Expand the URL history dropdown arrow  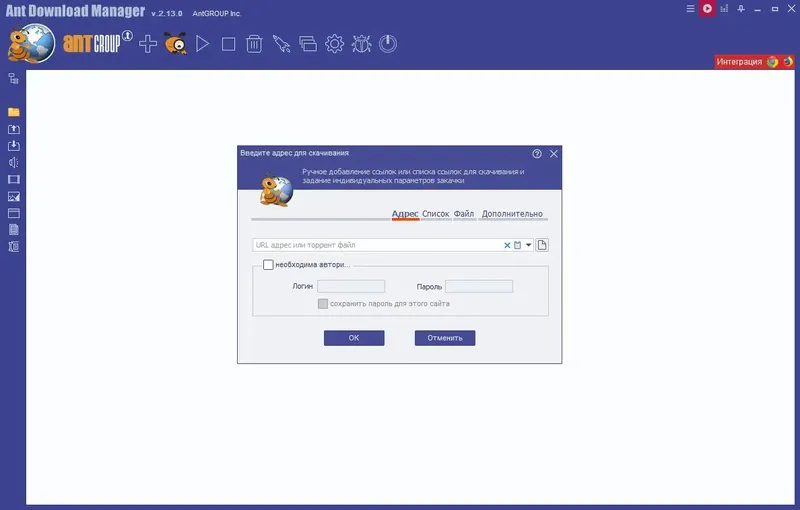(x=529, y=245)
